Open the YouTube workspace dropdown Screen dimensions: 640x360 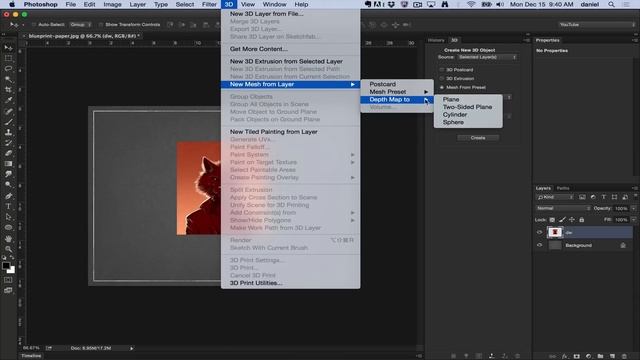click(x=596, y=24)
